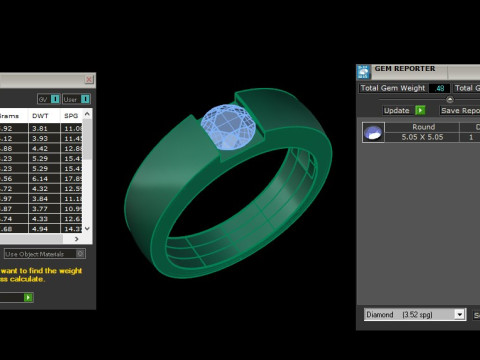Click the vertical scrollbar thumb in weight table
Image resolution: width=480 pixels, height=360 pixels.
click(87, 139)
